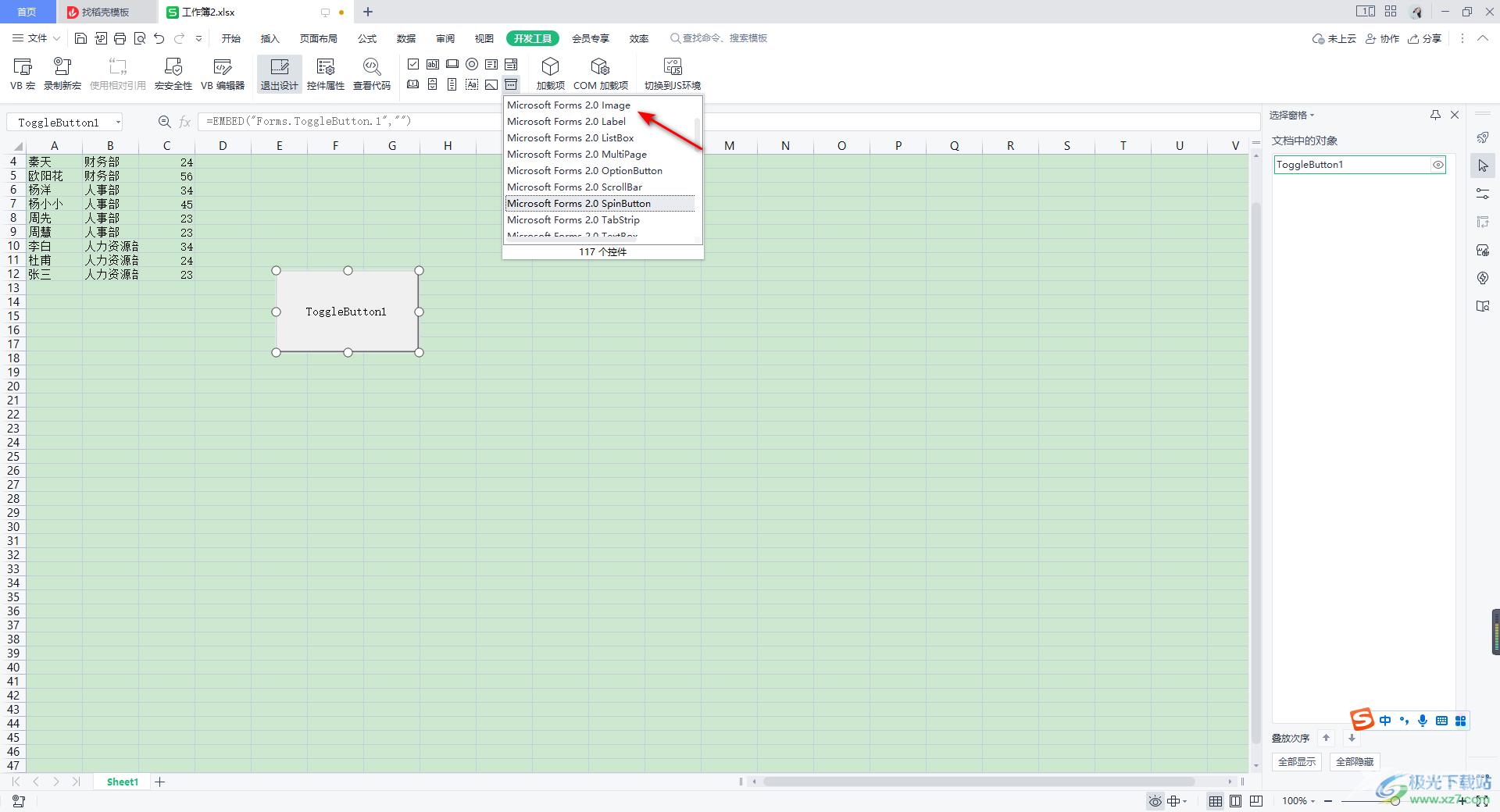The image size is (1500, 812).
Task: Switch to page layout view
Action: click(1235, 801)
